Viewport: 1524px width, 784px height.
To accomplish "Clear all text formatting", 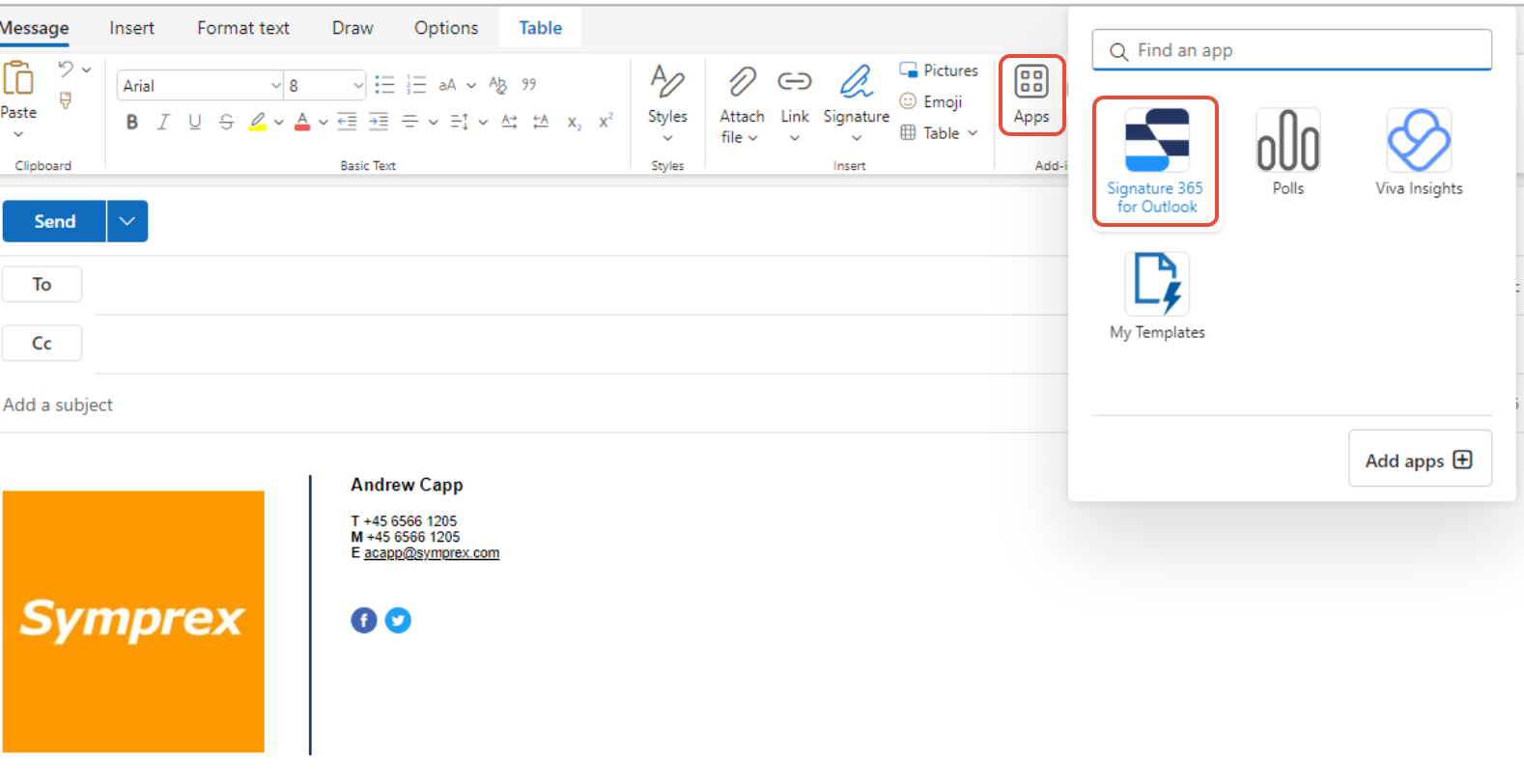I will [497, 85].
